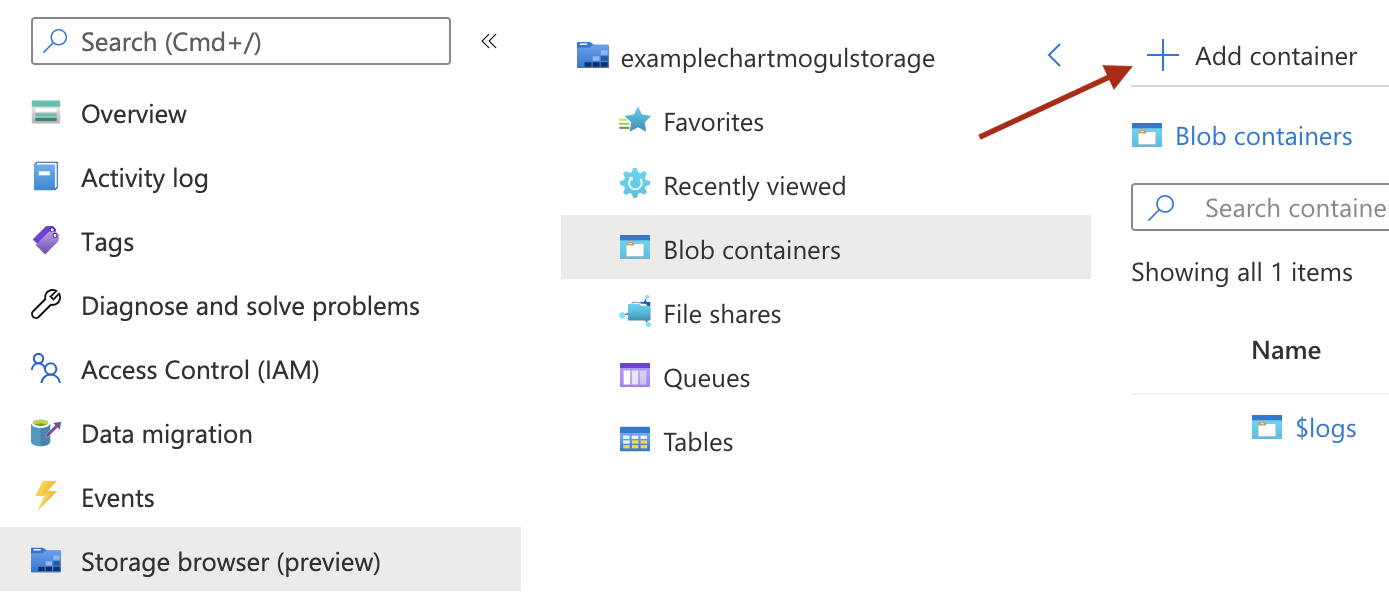Screen dimensions: 1389x601
Task: Click the Blob containers tree icon
Action: [x=635, y=249]
